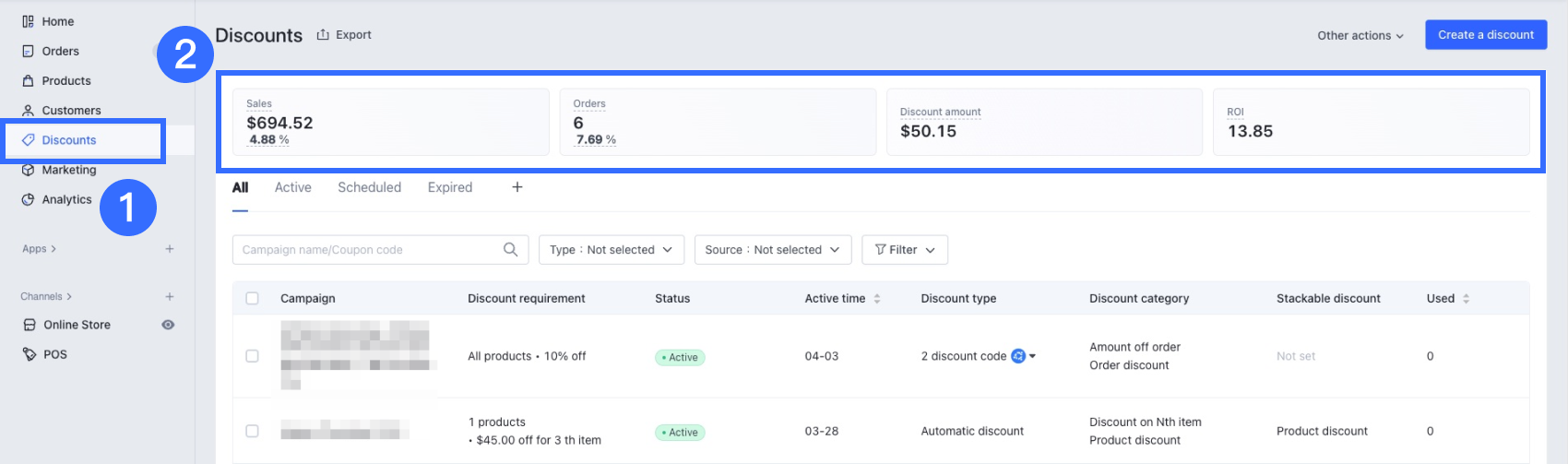This screenshot has width=1568, height=464.
Task: Open the Products section
Action: pos(65,80)
